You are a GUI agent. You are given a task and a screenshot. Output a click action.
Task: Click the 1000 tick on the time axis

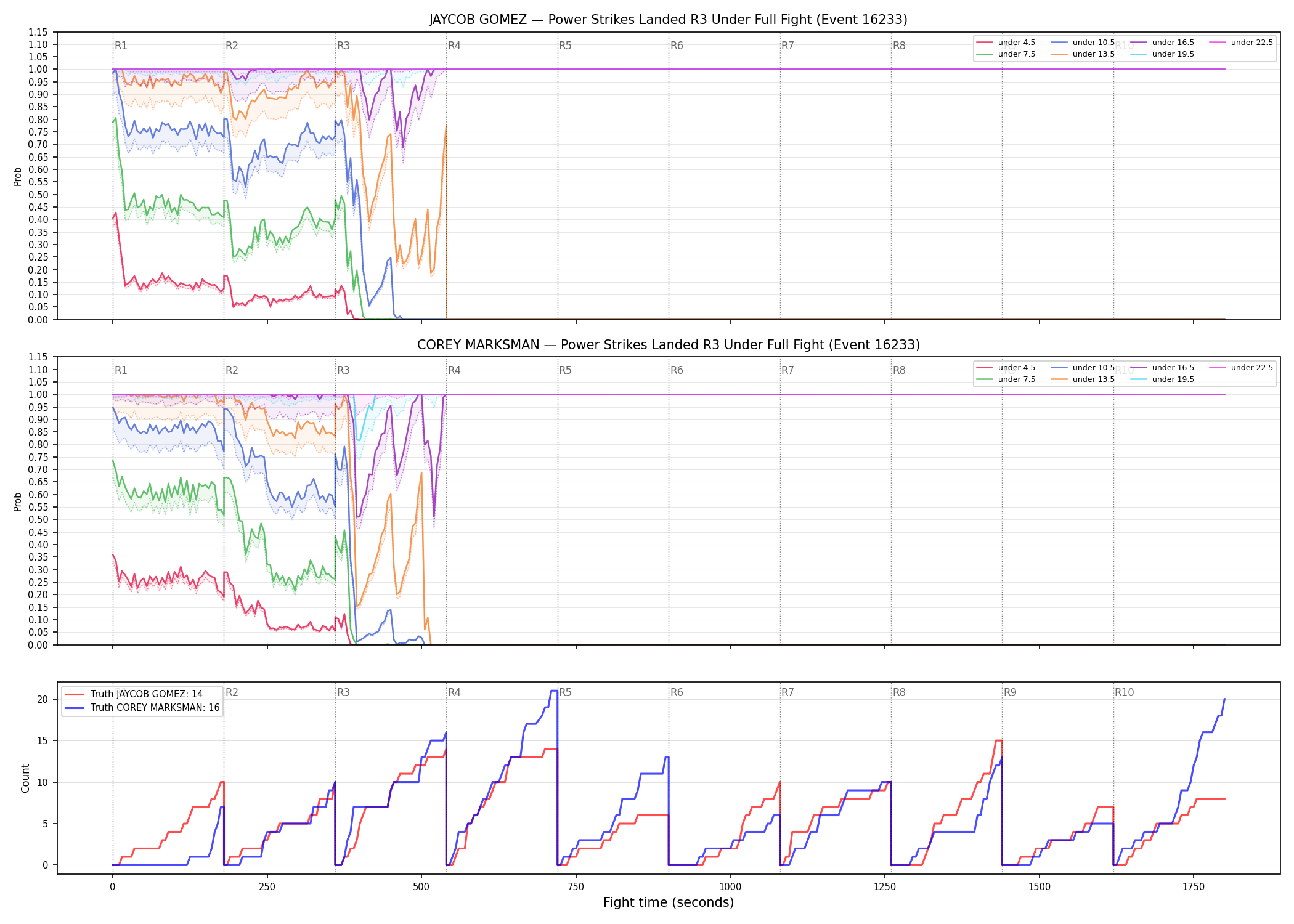pyautogui.click(x=730, y=887)
